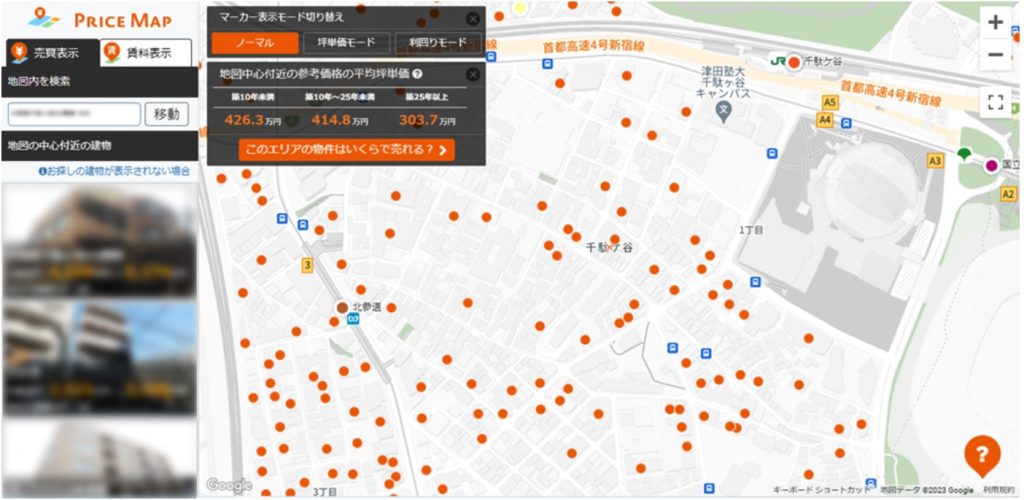Click the green park tree marker
Viewport: 1024px width, 500px height.
pyautogui.click(x=964, y=155)
